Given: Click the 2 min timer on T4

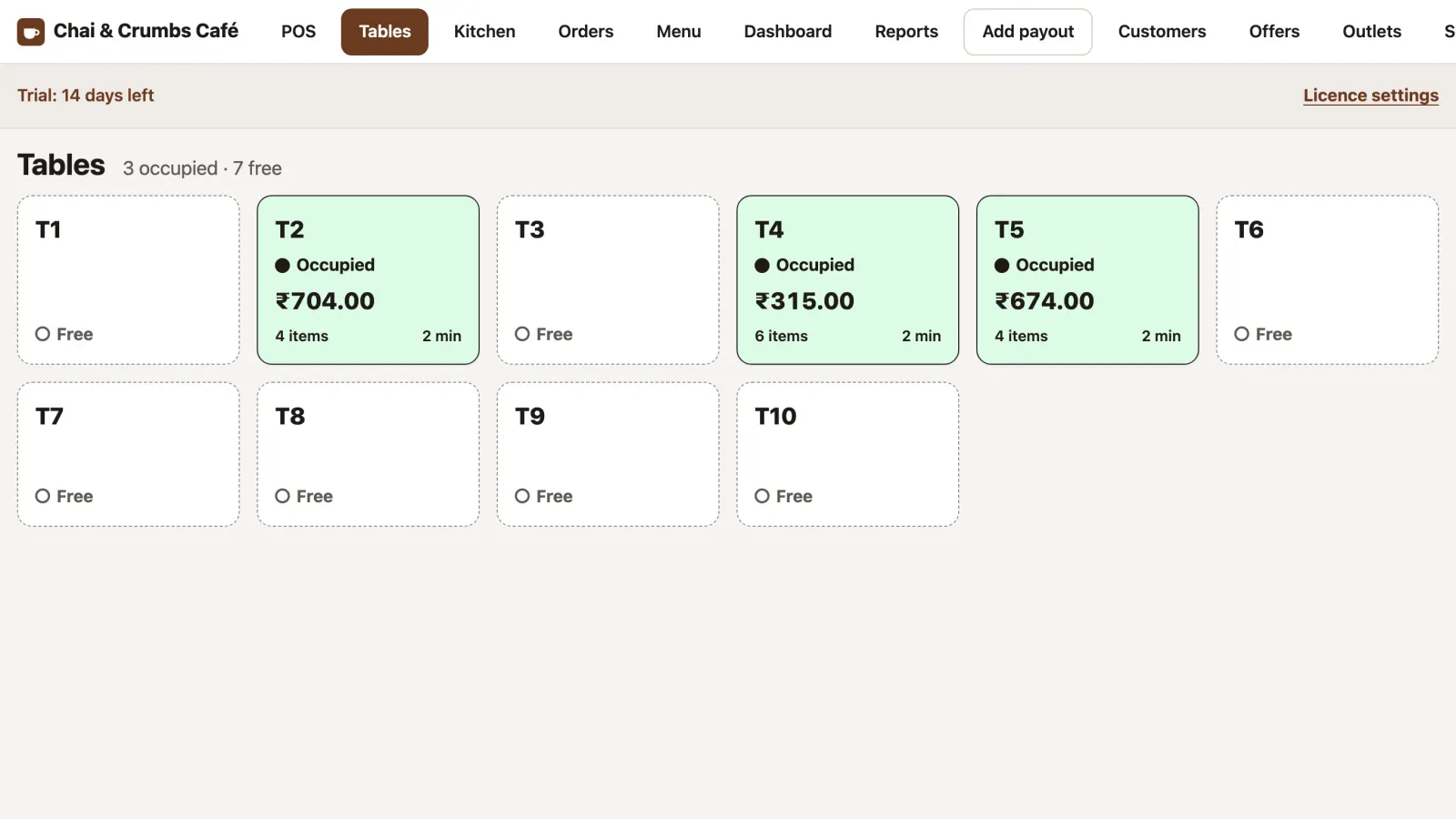Looking at the screenshot, I should [x=921, y=336].
